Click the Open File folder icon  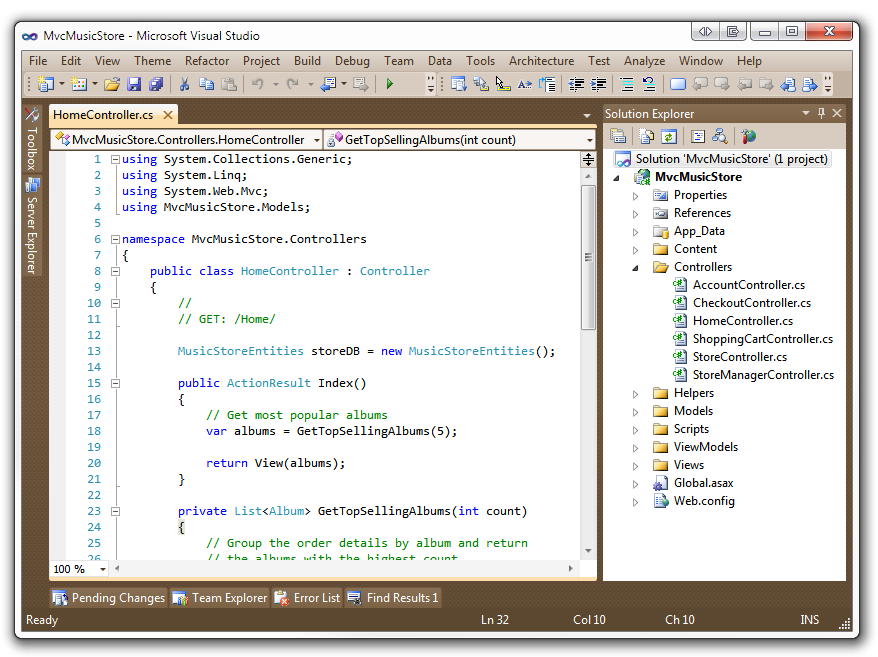[x=111, y=85]
